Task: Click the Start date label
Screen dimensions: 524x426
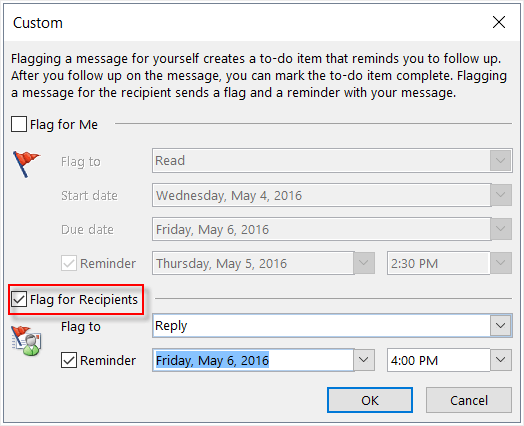Action: pyautogui.click(x=89, y=195)
